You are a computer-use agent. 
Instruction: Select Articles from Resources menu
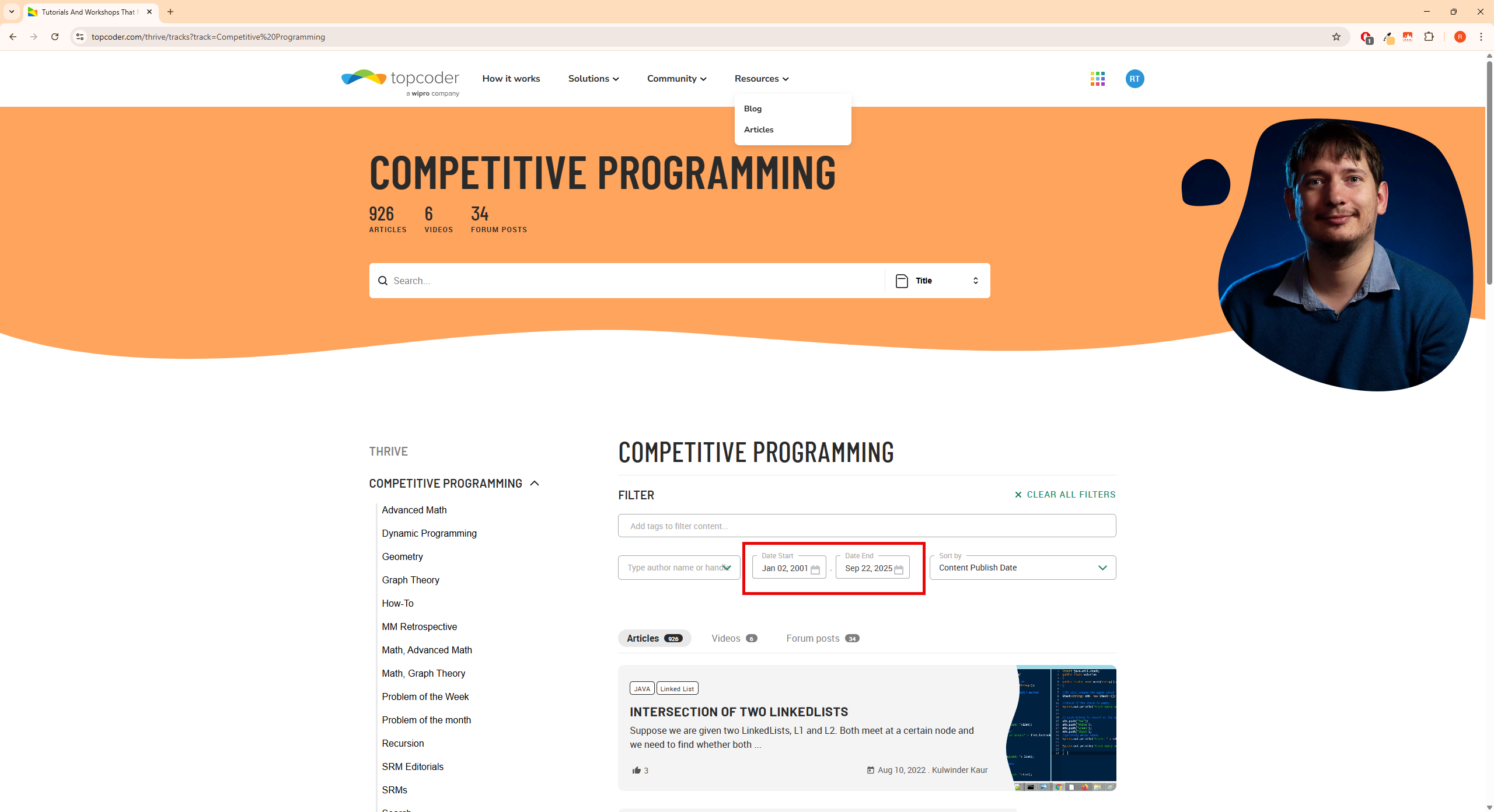pyautogui.click(x=759, y=129)
